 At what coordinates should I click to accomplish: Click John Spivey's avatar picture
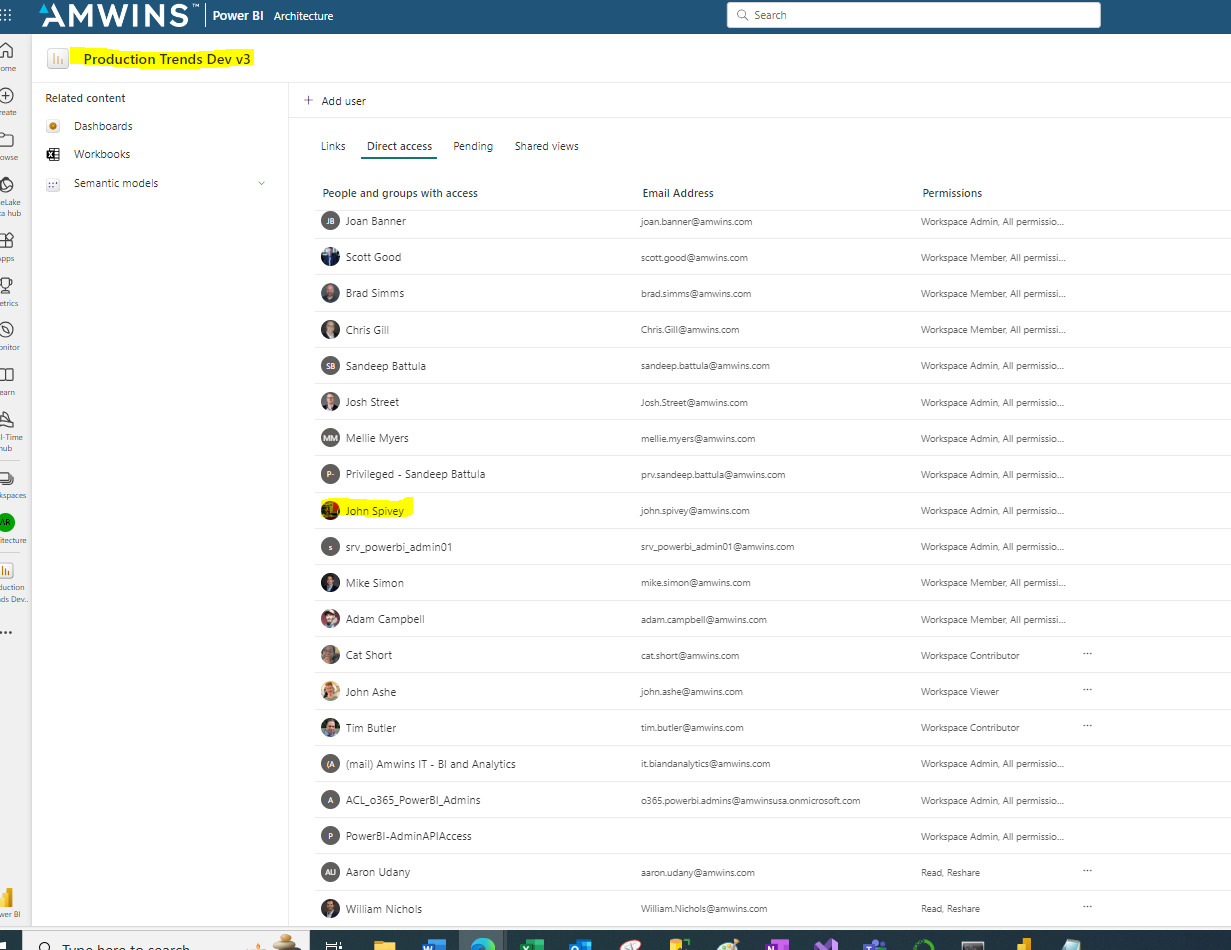click(330, 510)
